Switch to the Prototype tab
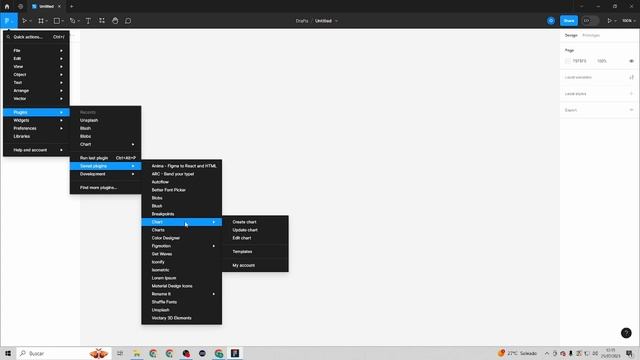This screenshot has height=360, width=640. [591, 36]
